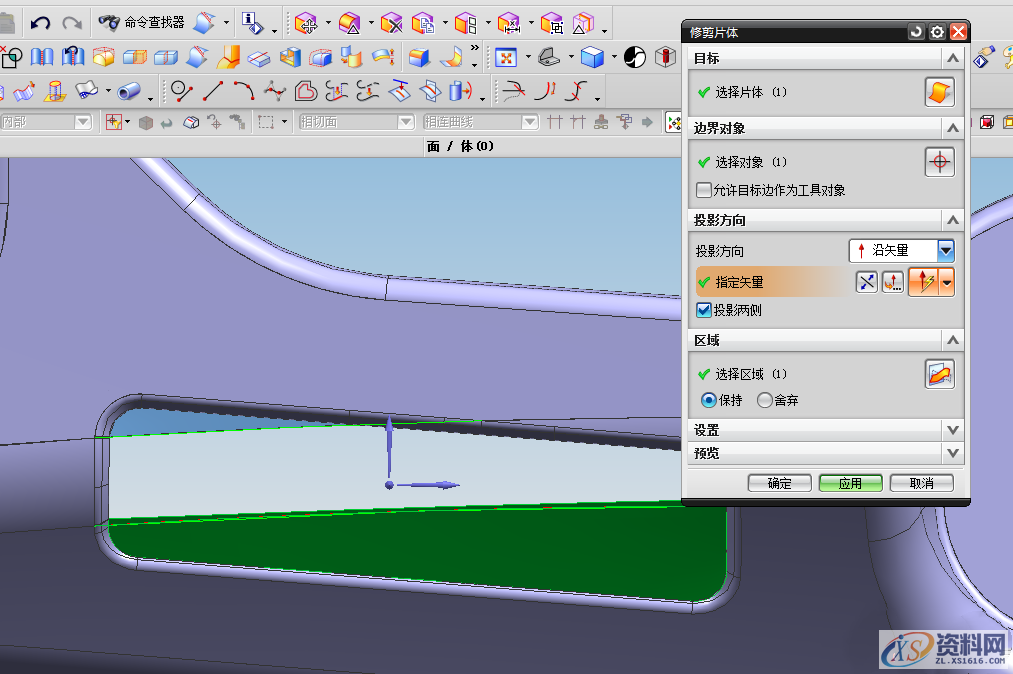Enable 允许目标边作为工具对象 checkbox

(705, 190)
